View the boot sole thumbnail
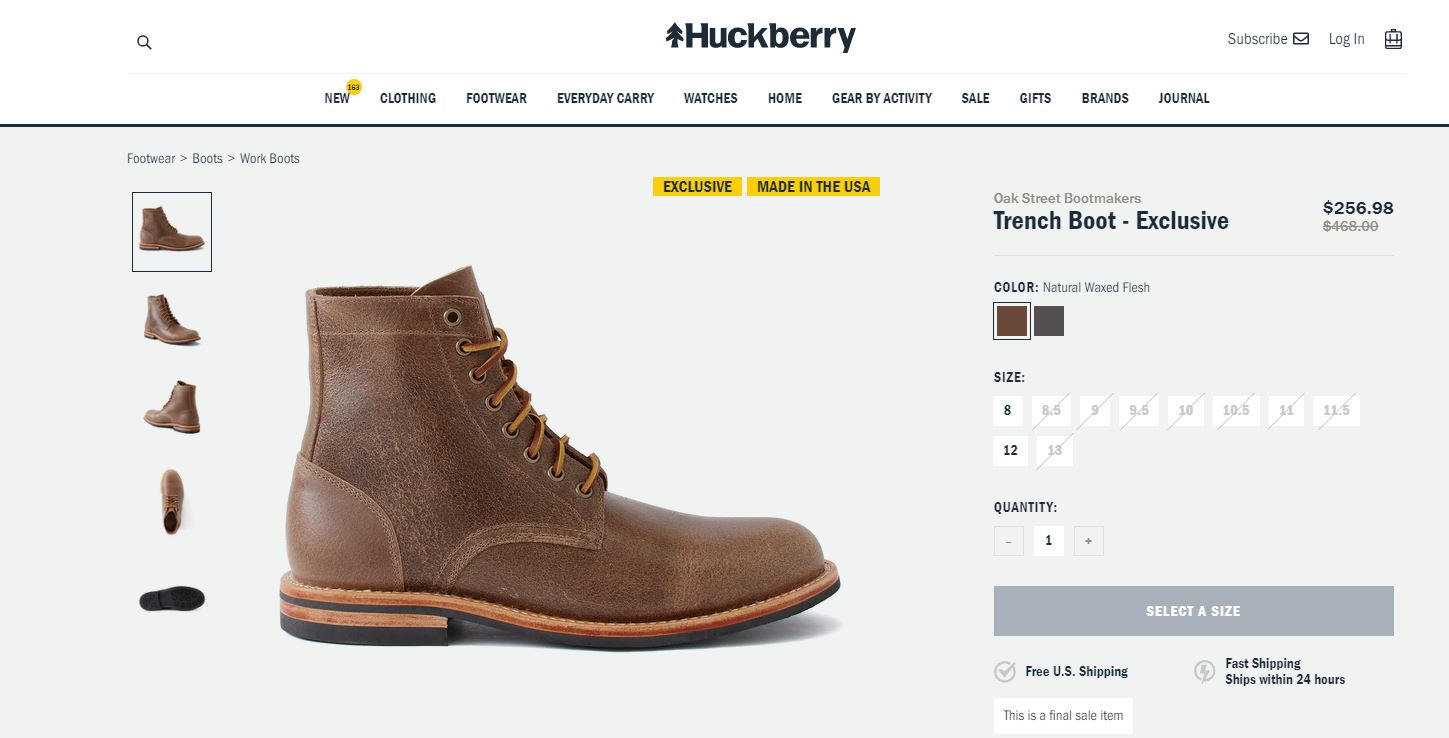The image size is (1449, 738). pyautogui.click(x=172, y=599)
